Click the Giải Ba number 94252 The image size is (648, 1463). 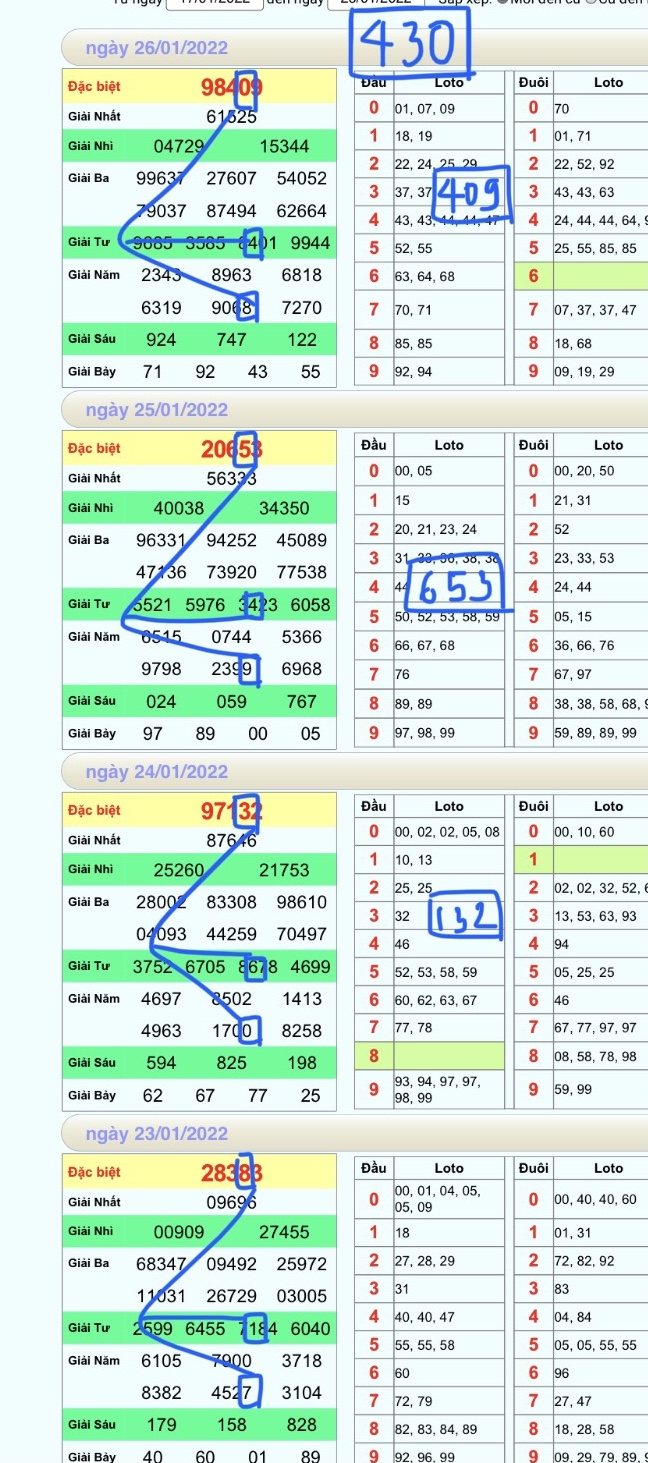point(231,540)
